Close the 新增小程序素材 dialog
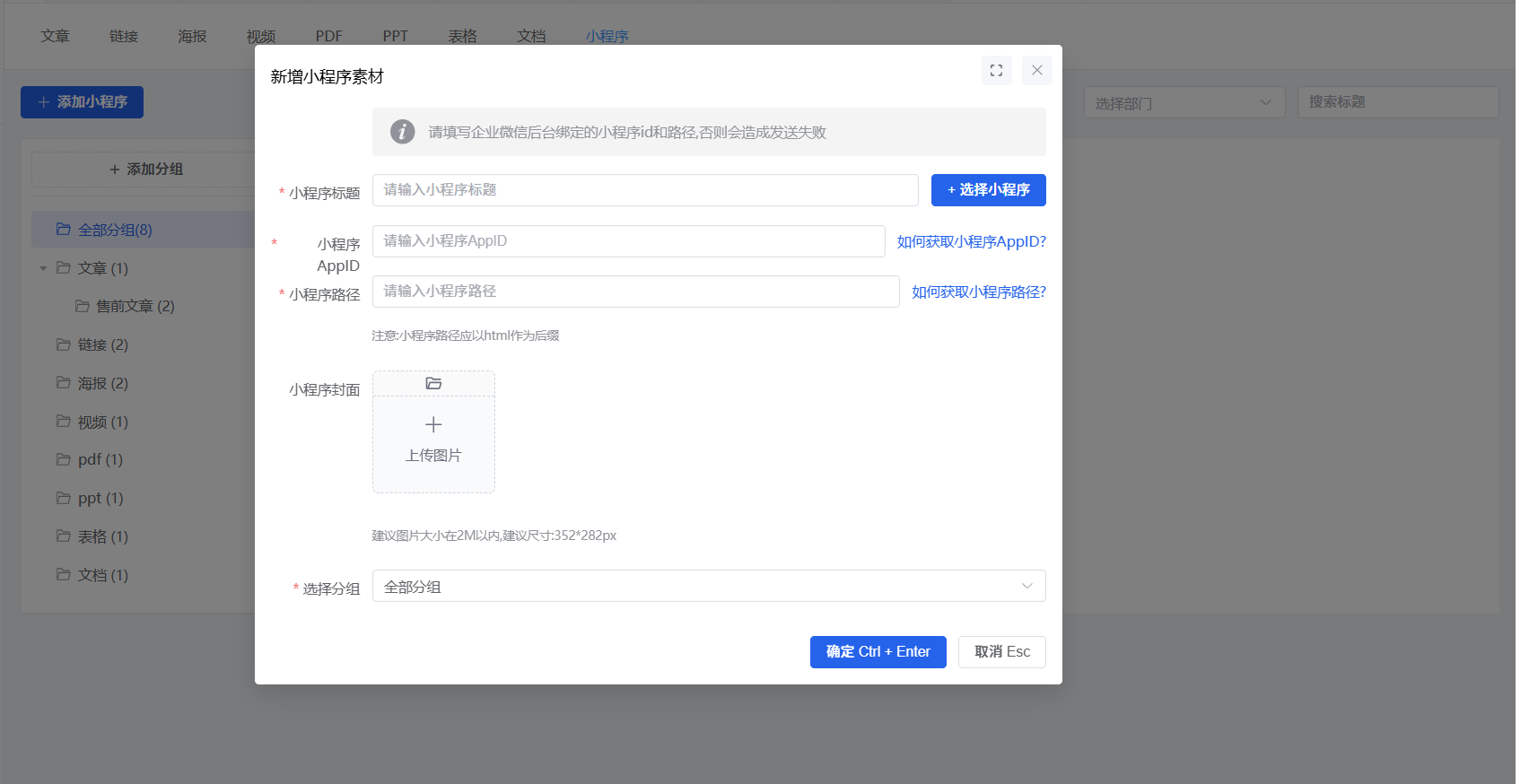Viewport: 1520px width, 784px height. tap(1036, 70)
